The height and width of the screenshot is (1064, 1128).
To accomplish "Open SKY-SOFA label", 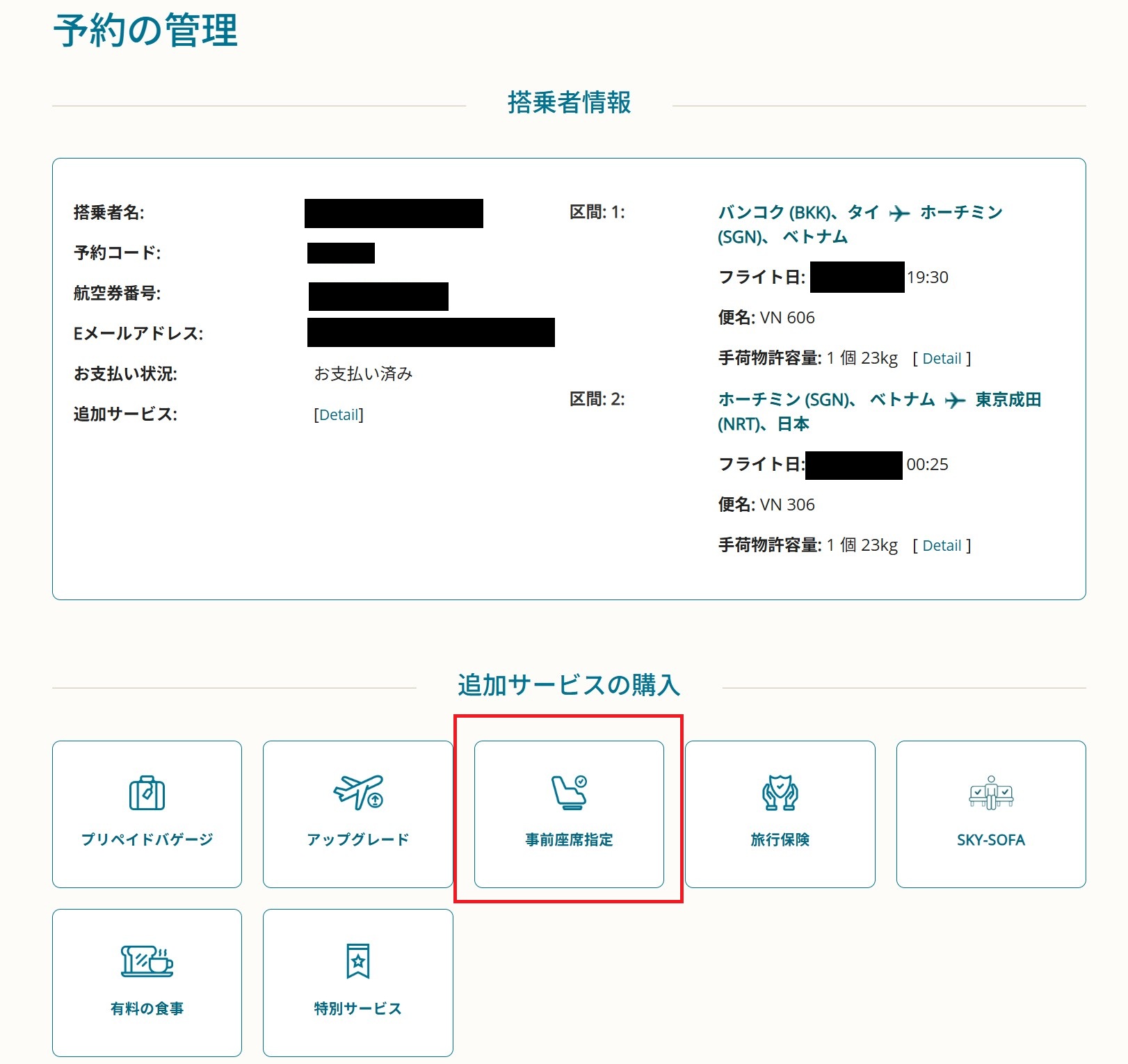I will 991,839.
